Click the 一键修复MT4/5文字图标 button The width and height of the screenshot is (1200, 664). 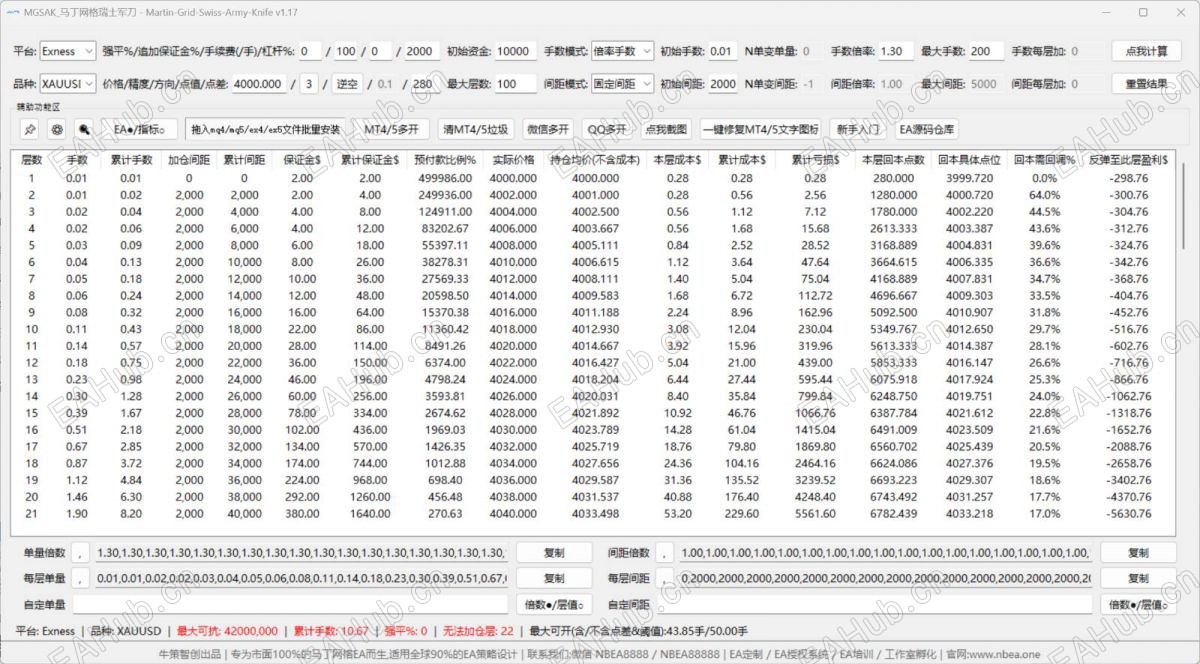761,130
